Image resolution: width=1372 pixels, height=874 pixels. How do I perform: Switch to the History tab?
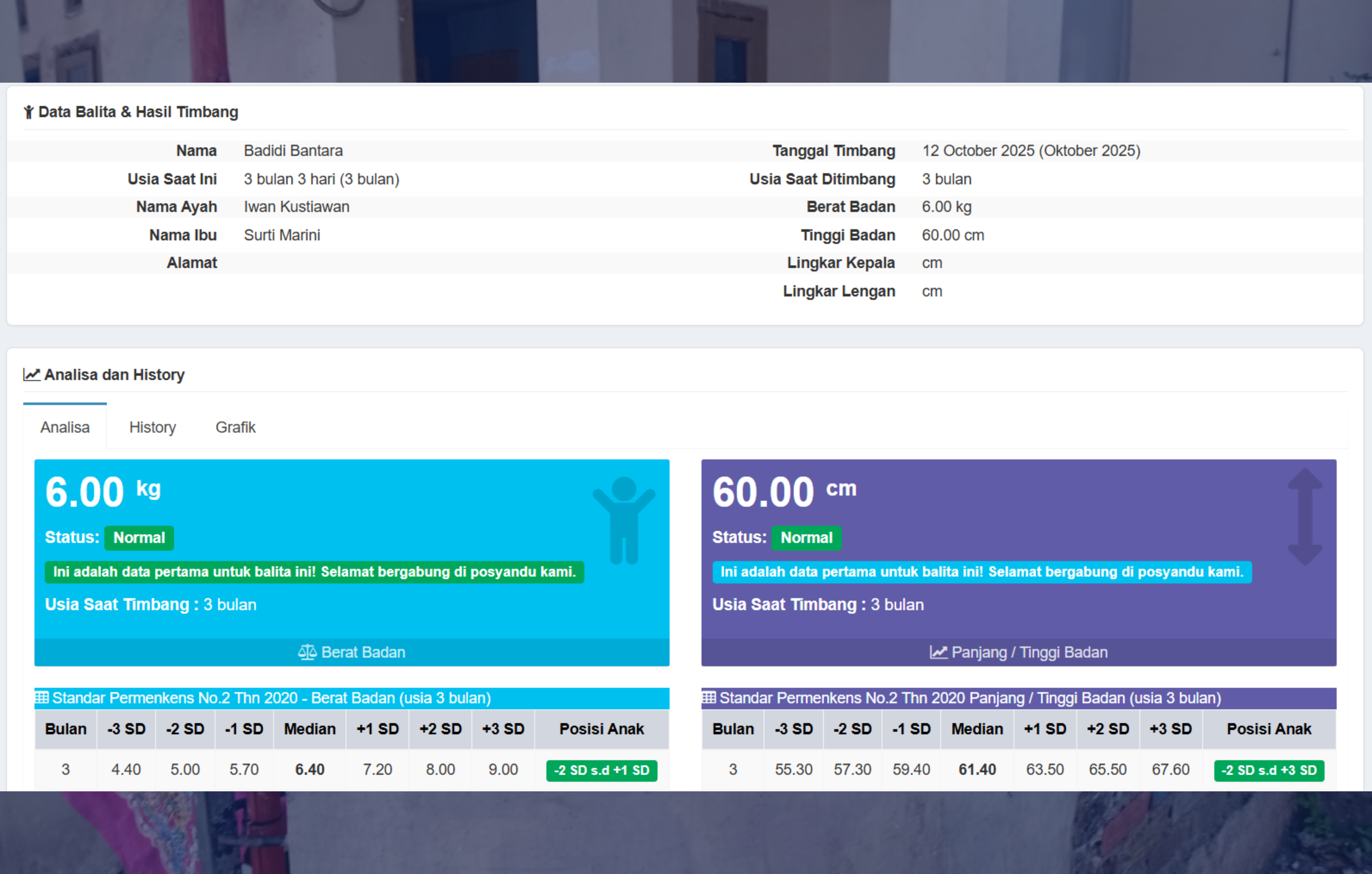click(x=152, y=427)
